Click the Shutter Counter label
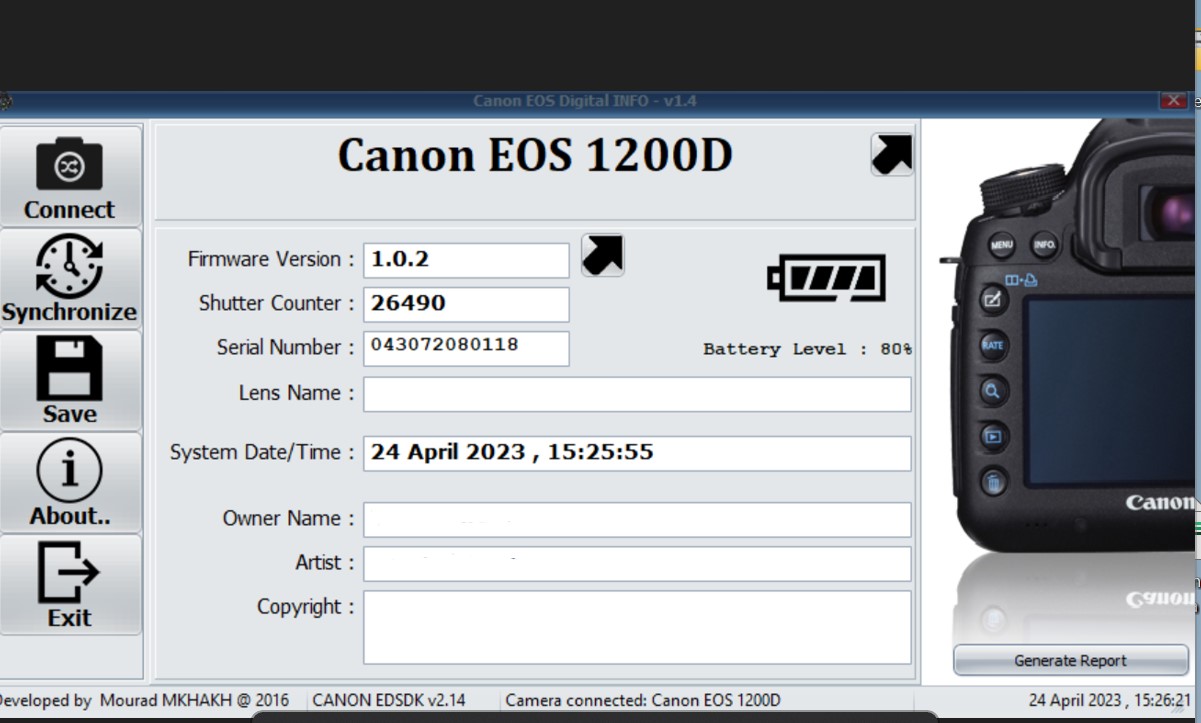The height and width of the screenshot is (723, 1201). pos(277,303)
